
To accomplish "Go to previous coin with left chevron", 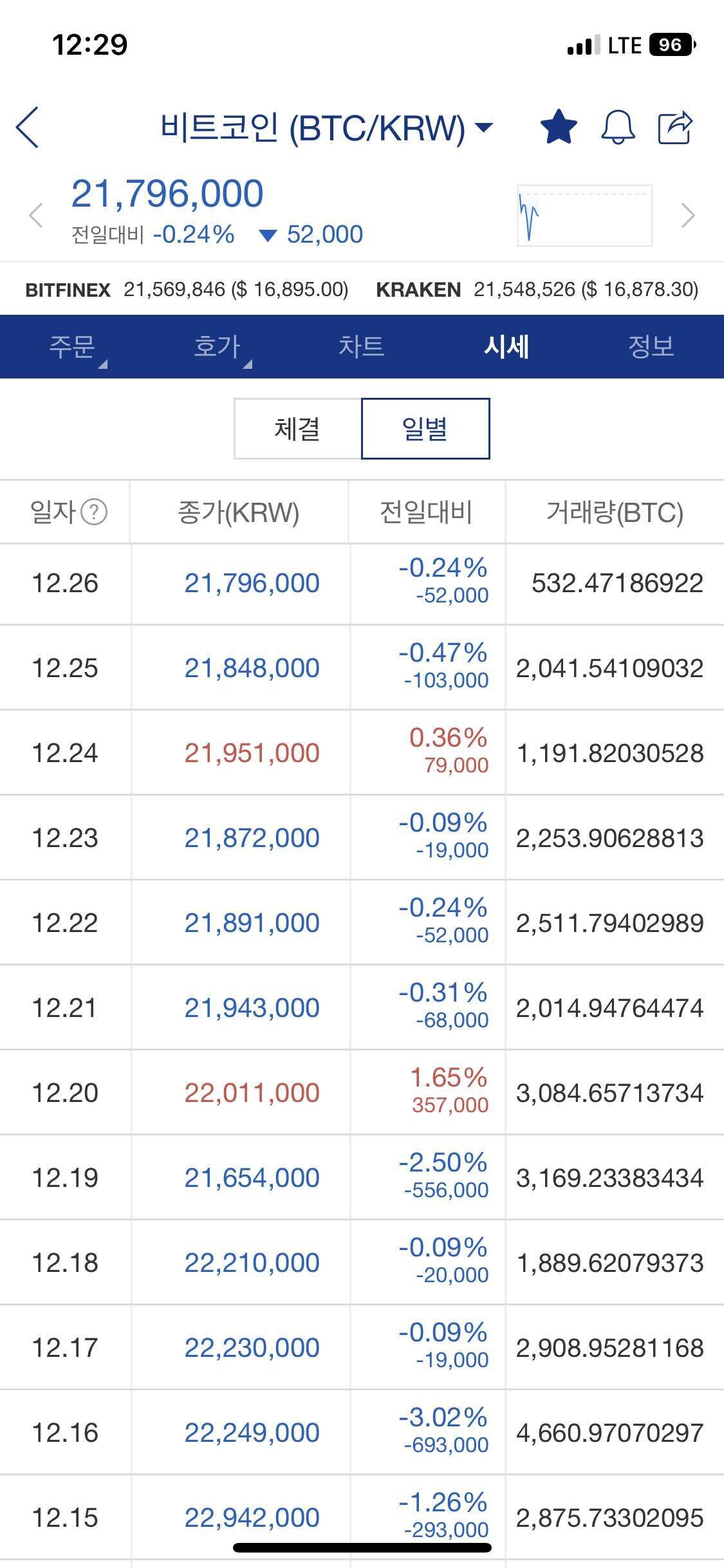I will pyautogui.click(x=36, y=216).
